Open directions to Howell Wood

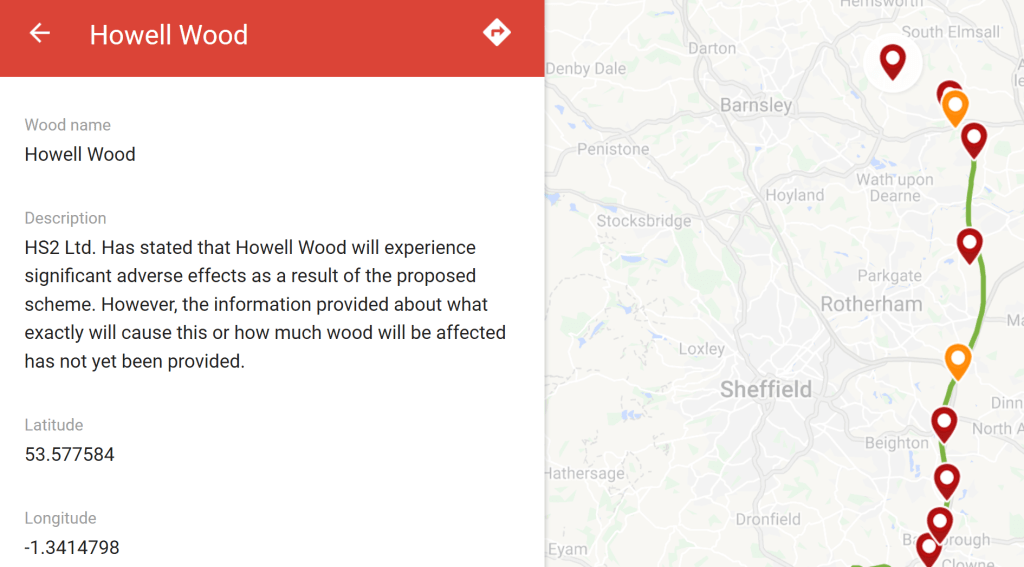496,33
